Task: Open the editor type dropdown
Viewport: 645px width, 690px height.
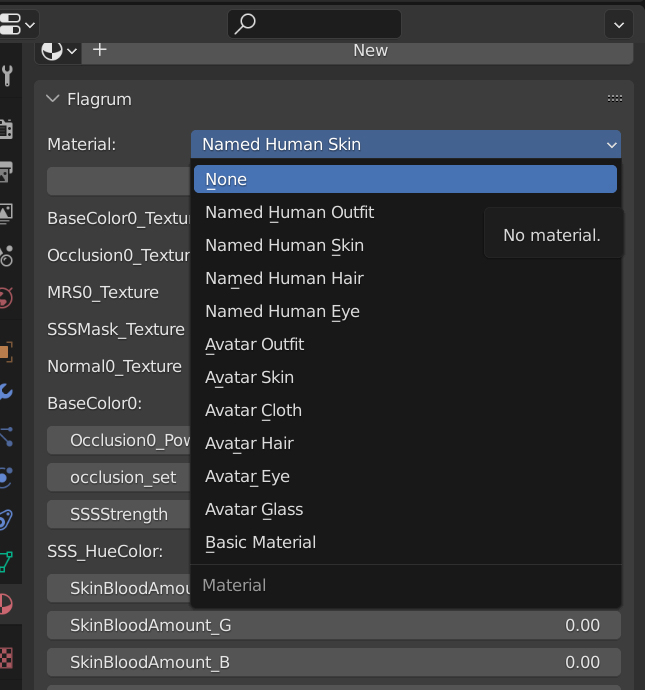Action: (x=18, y=23)
